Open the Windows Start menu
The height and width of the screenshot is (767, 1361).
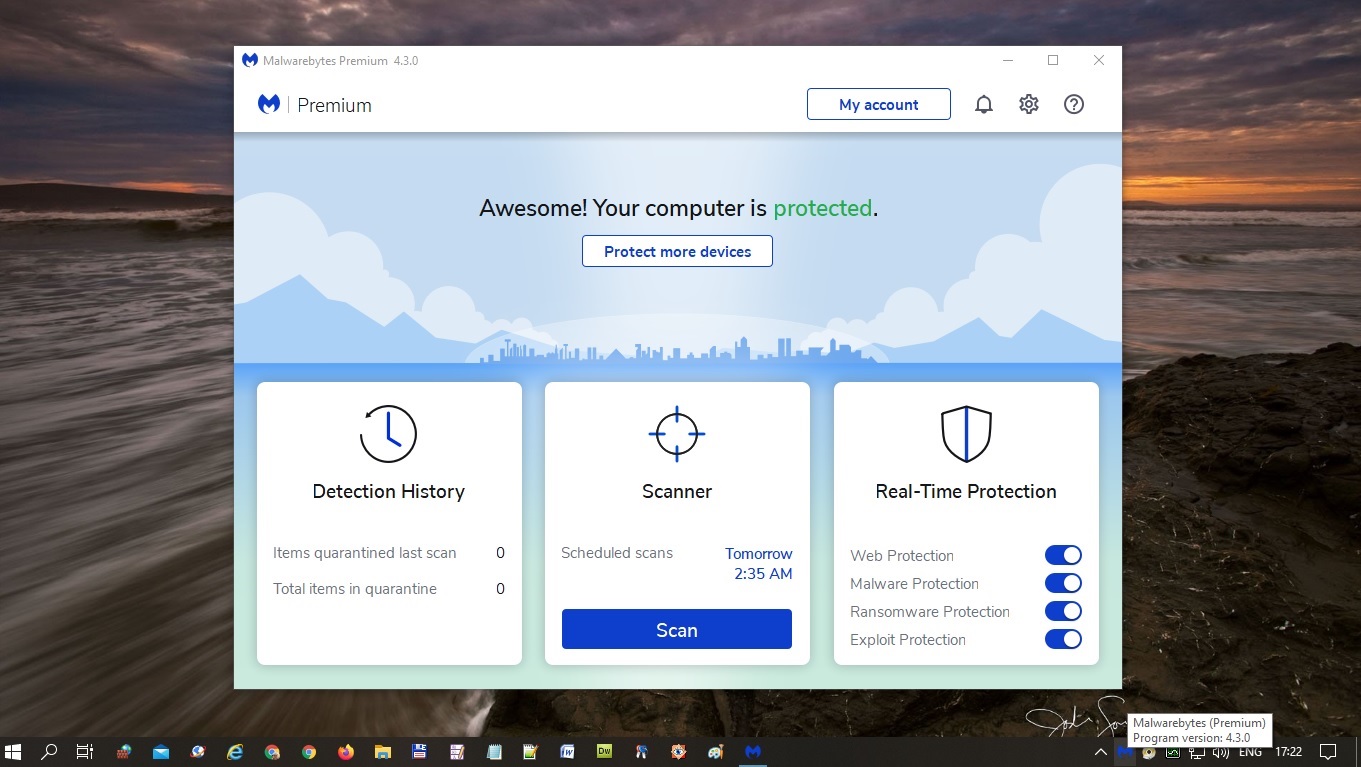[14, 751]
